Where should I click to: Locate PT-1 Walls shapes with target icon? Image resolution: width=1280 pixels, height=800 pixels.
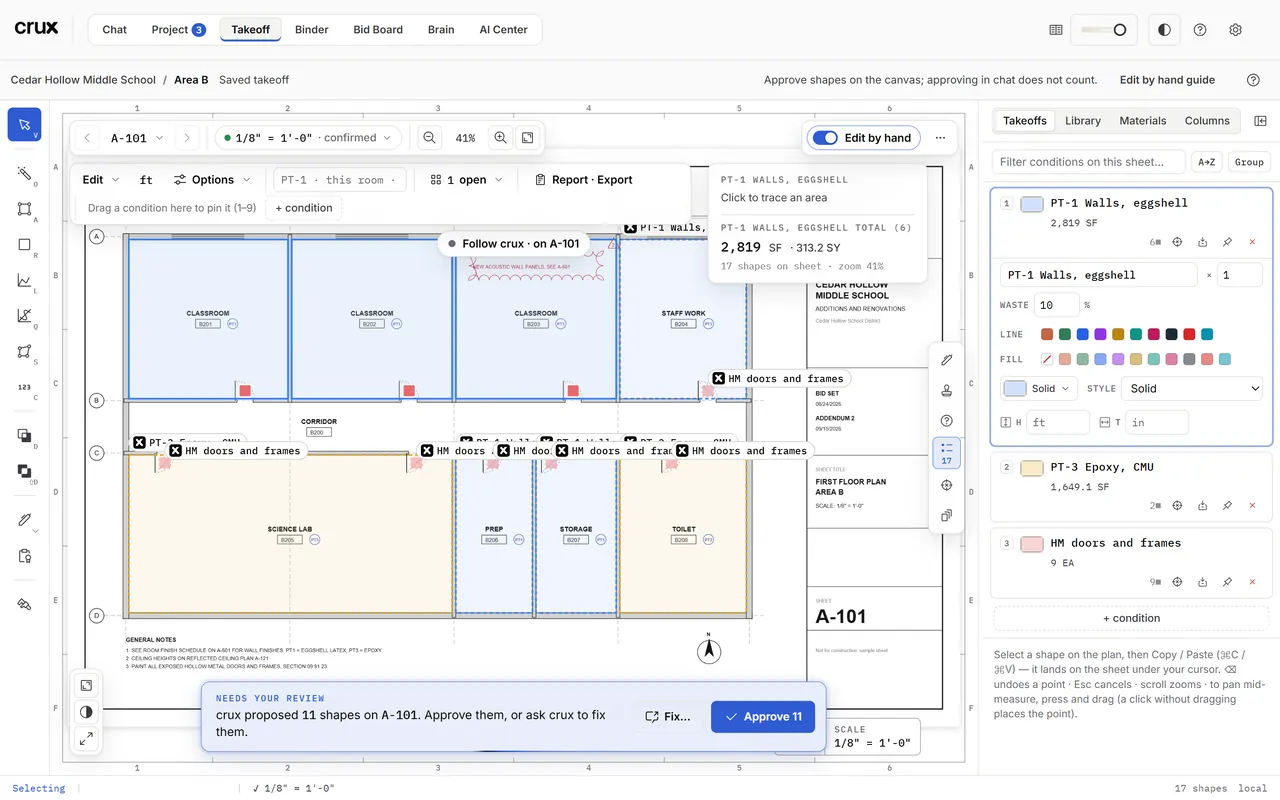pyautogui.click(x=1178, y=242)
